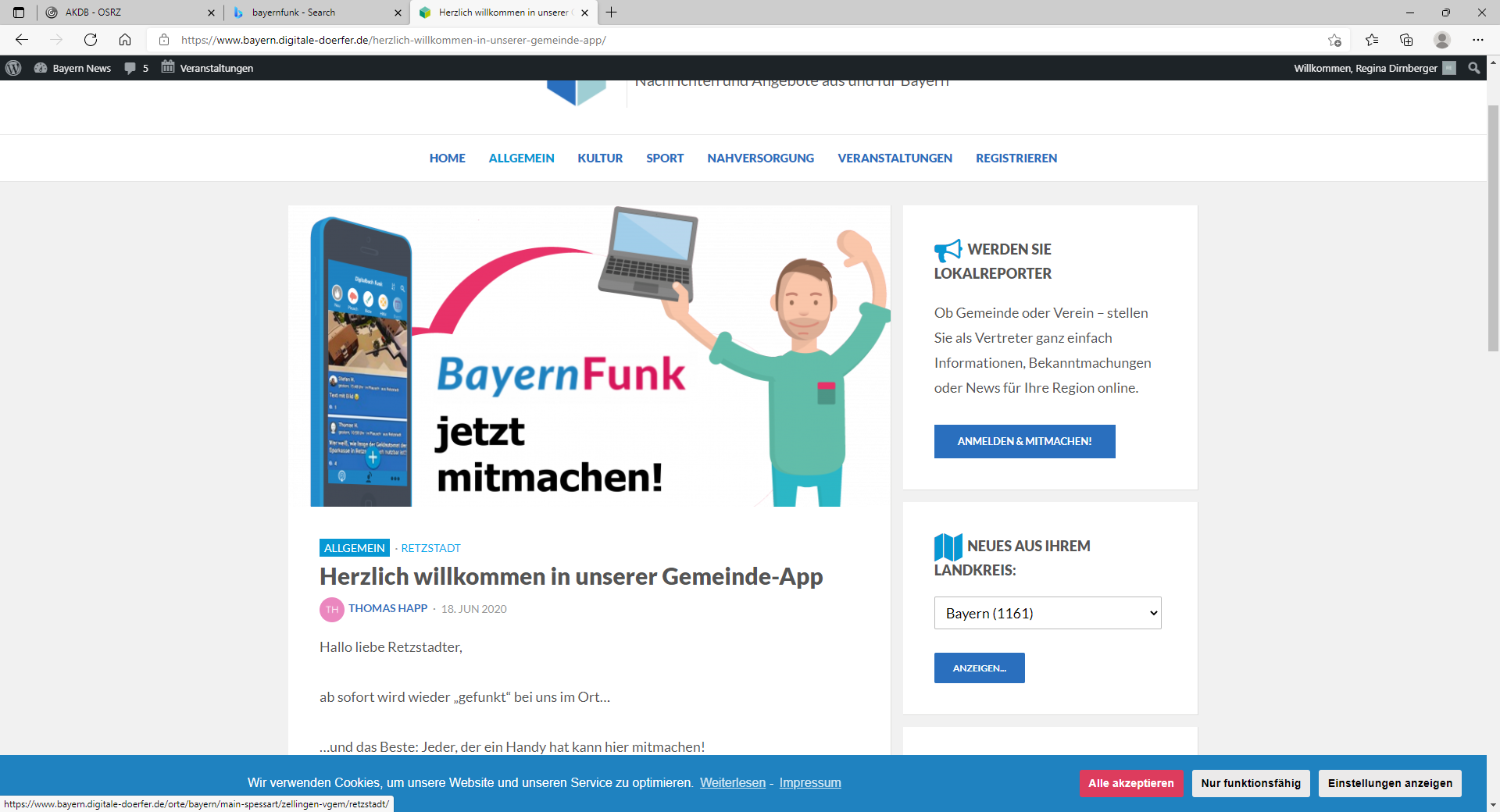Image resolution: width=1500 pixels, height=812 pixels.
Task: Show cookie settings via Einstellungen anzeigen
Action: click(x=1390, y=783)
